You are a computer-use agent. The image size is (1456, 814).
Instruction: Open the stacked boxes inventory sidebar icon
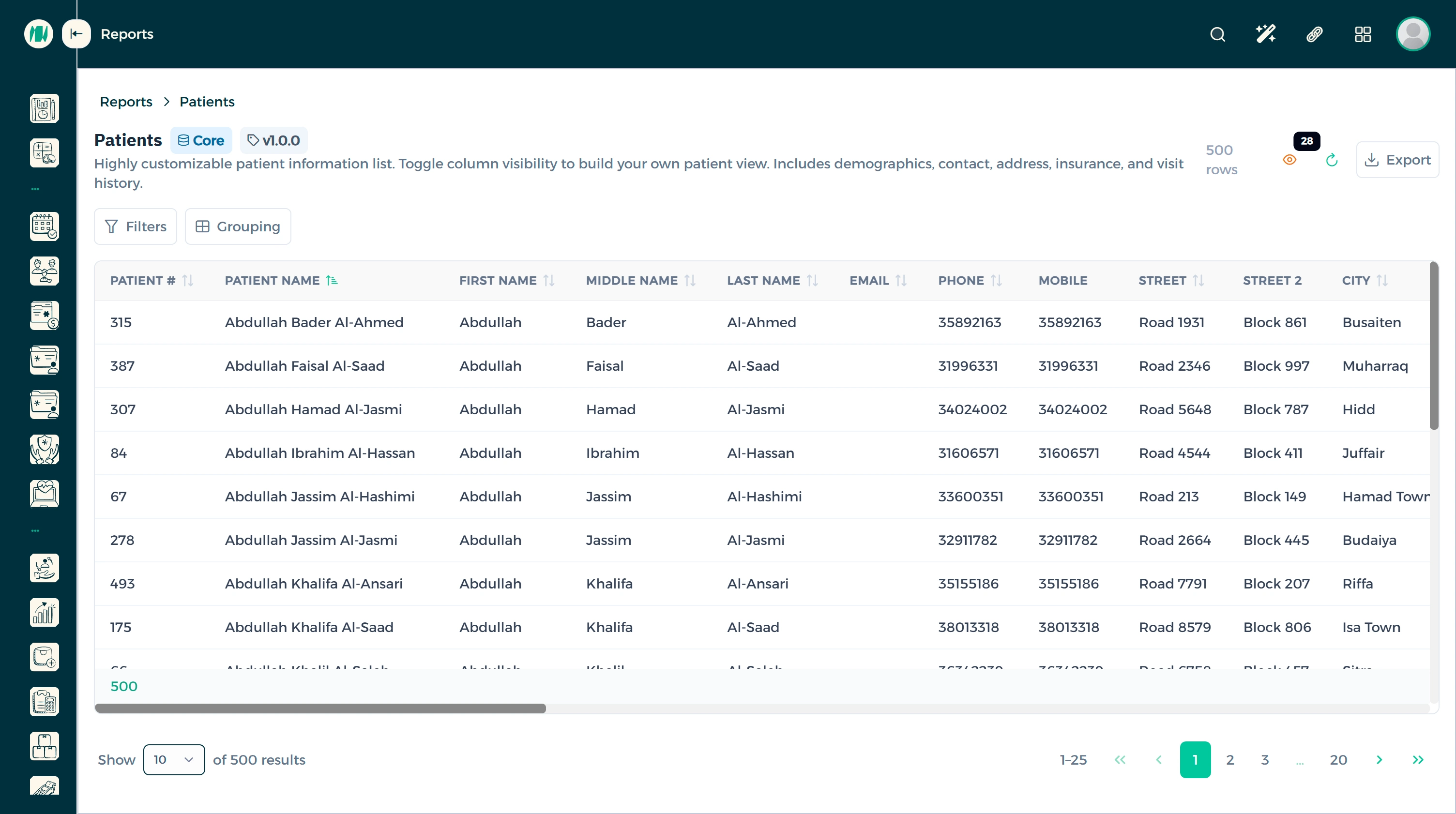coord(44,746)
